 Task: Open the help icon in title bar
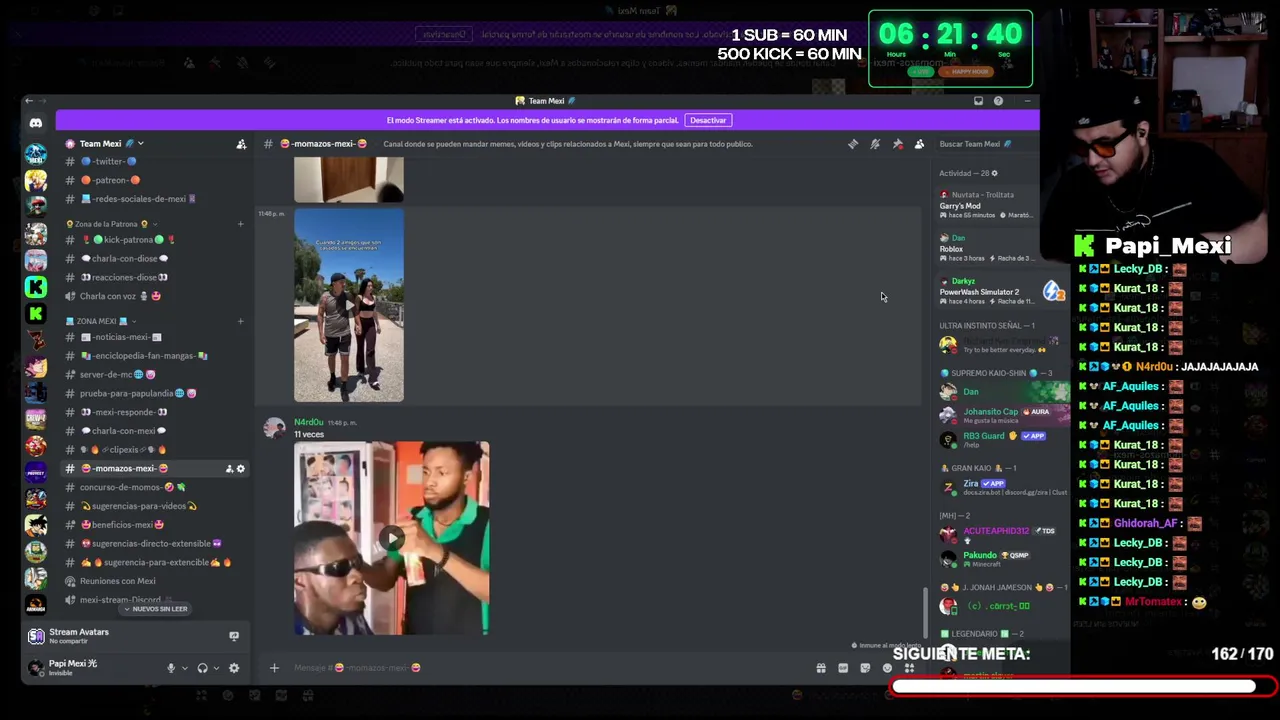998,101
